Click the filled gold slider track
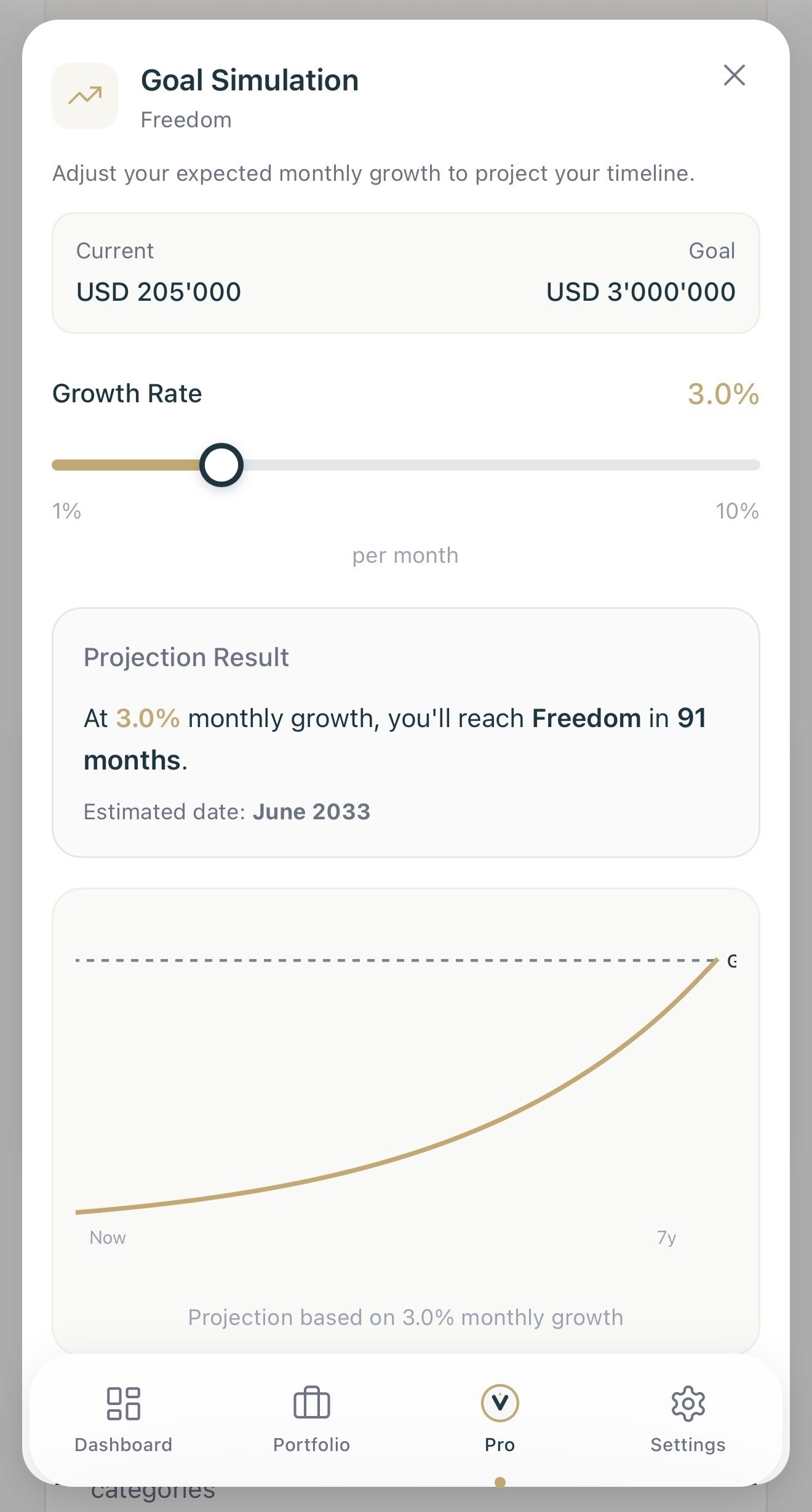Image resolution: width=812 pixels, height=1512 pixels. point(127,465)
